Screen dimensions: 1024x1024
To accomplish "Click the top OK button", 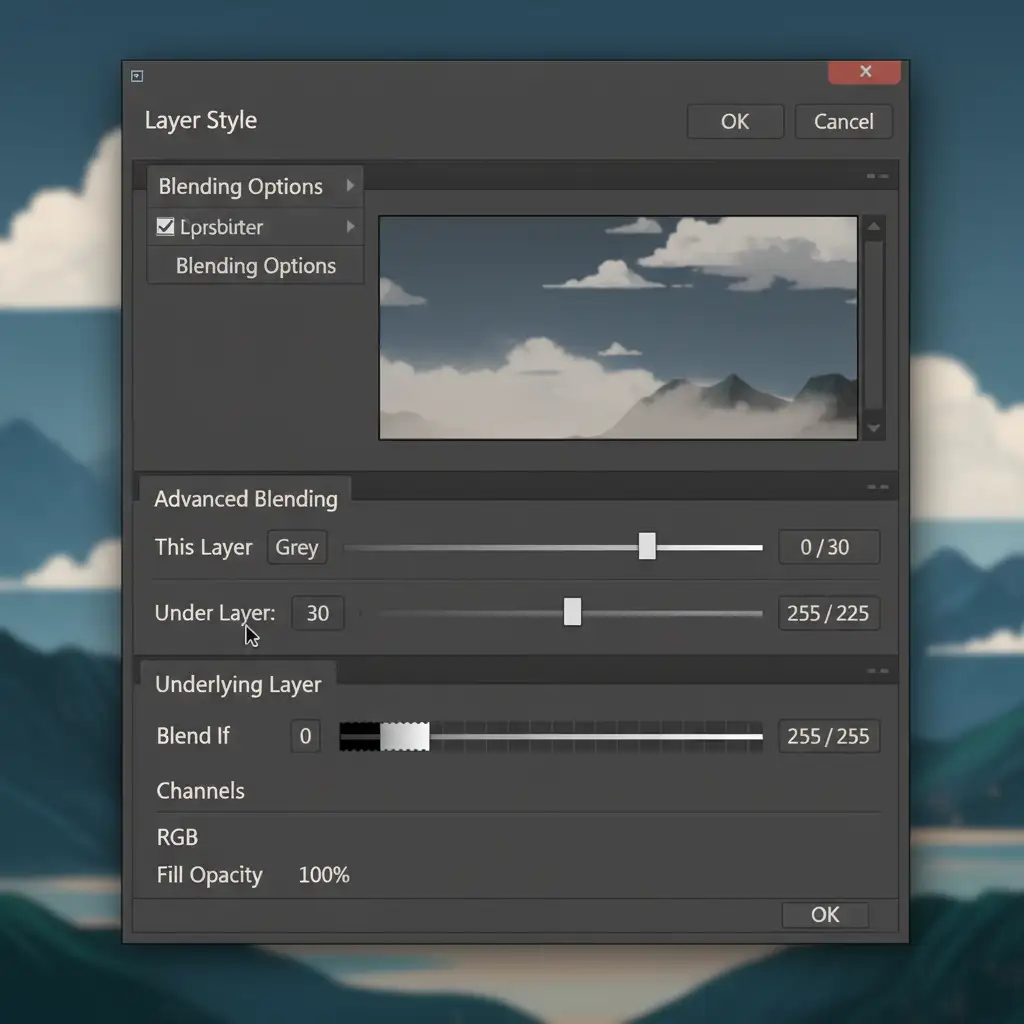I will [x=735, y=121].
